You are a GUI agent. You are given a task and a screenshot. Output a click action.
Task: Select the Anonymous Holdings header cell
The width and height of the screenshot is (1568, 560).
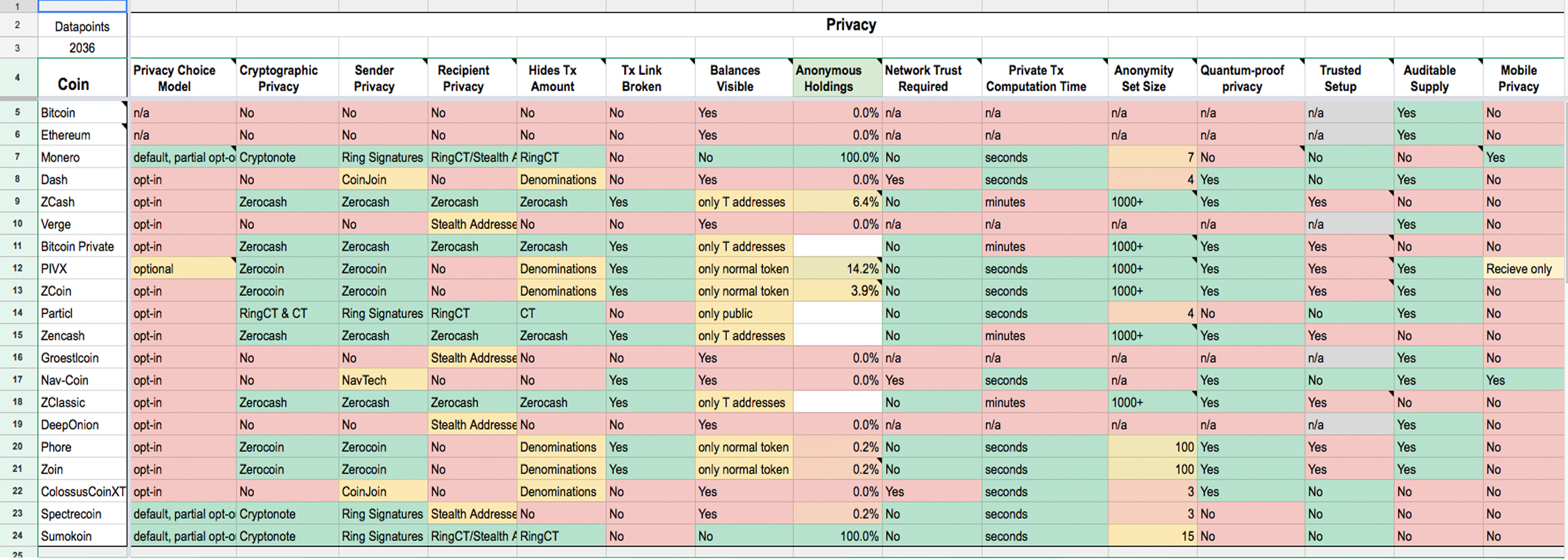[837, 78]
